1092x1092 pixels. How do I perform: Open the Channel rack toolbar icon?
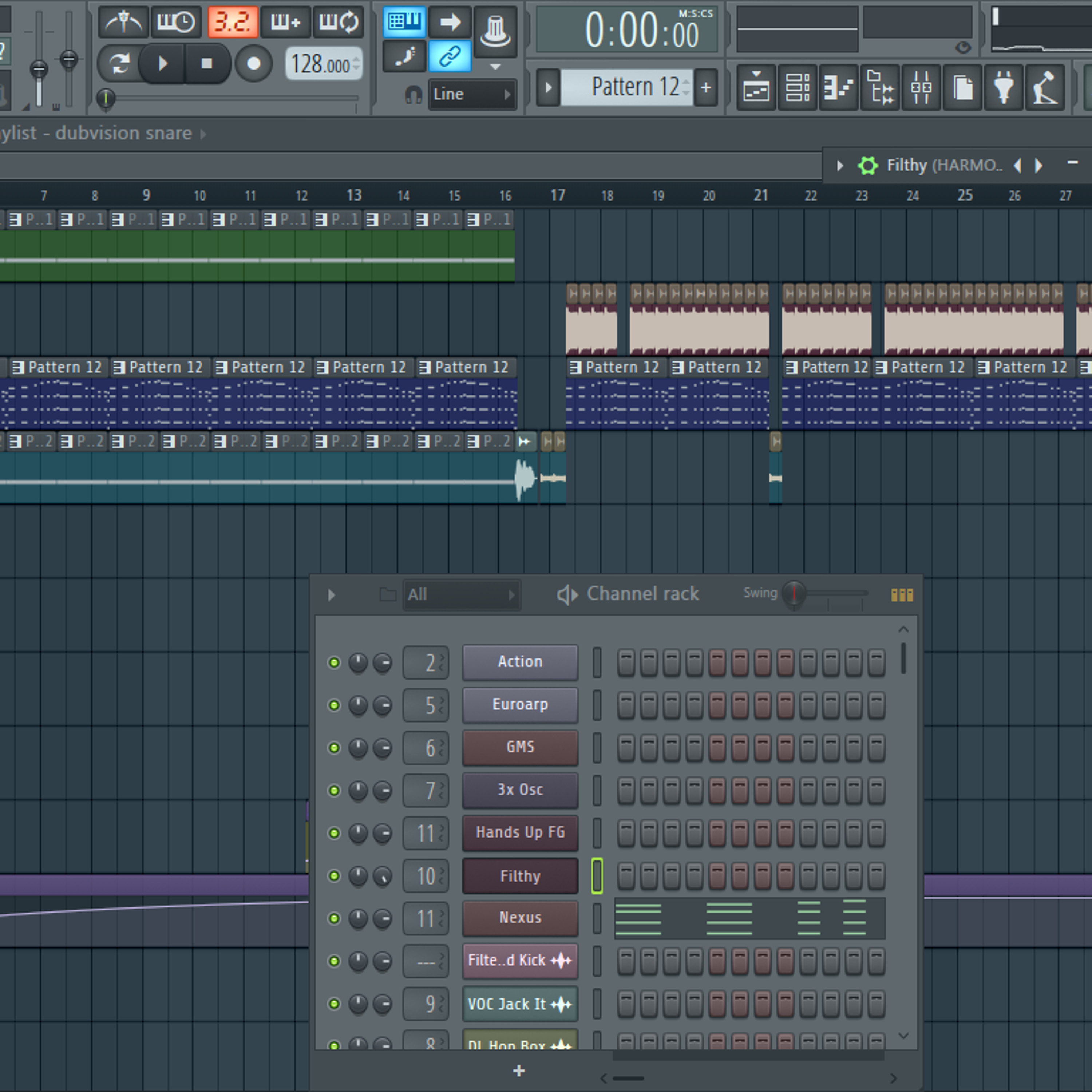coord(798,88)
